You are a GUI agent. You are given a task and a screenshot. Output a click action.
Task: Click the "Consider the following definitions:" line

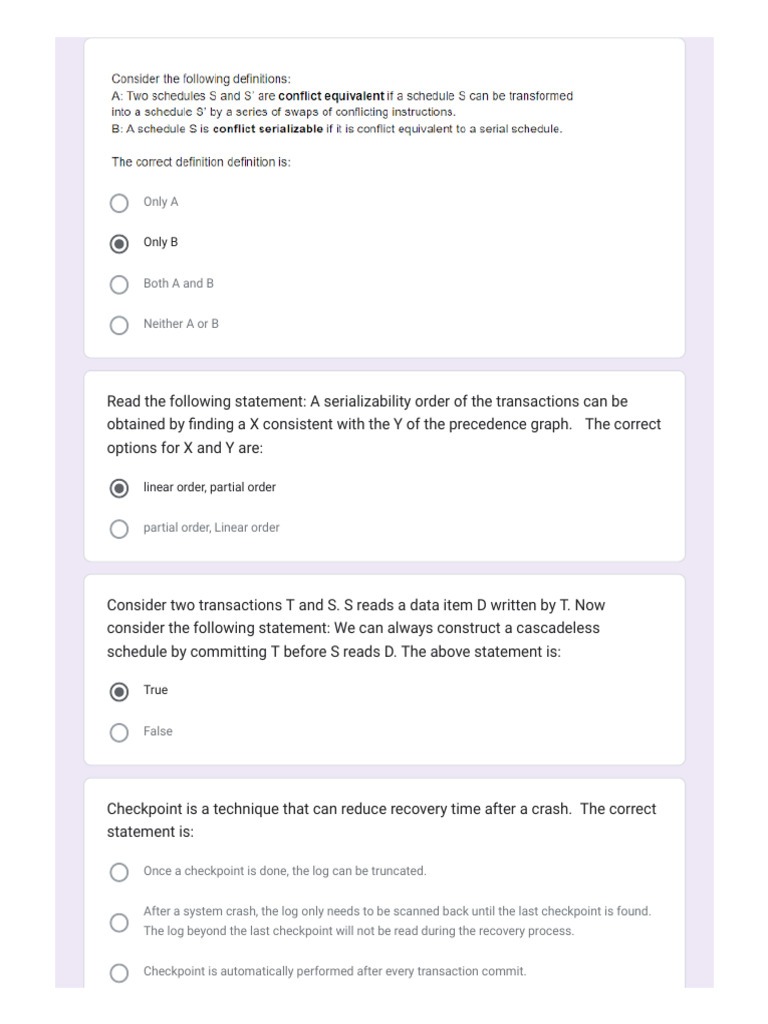[x=200, y=79]
